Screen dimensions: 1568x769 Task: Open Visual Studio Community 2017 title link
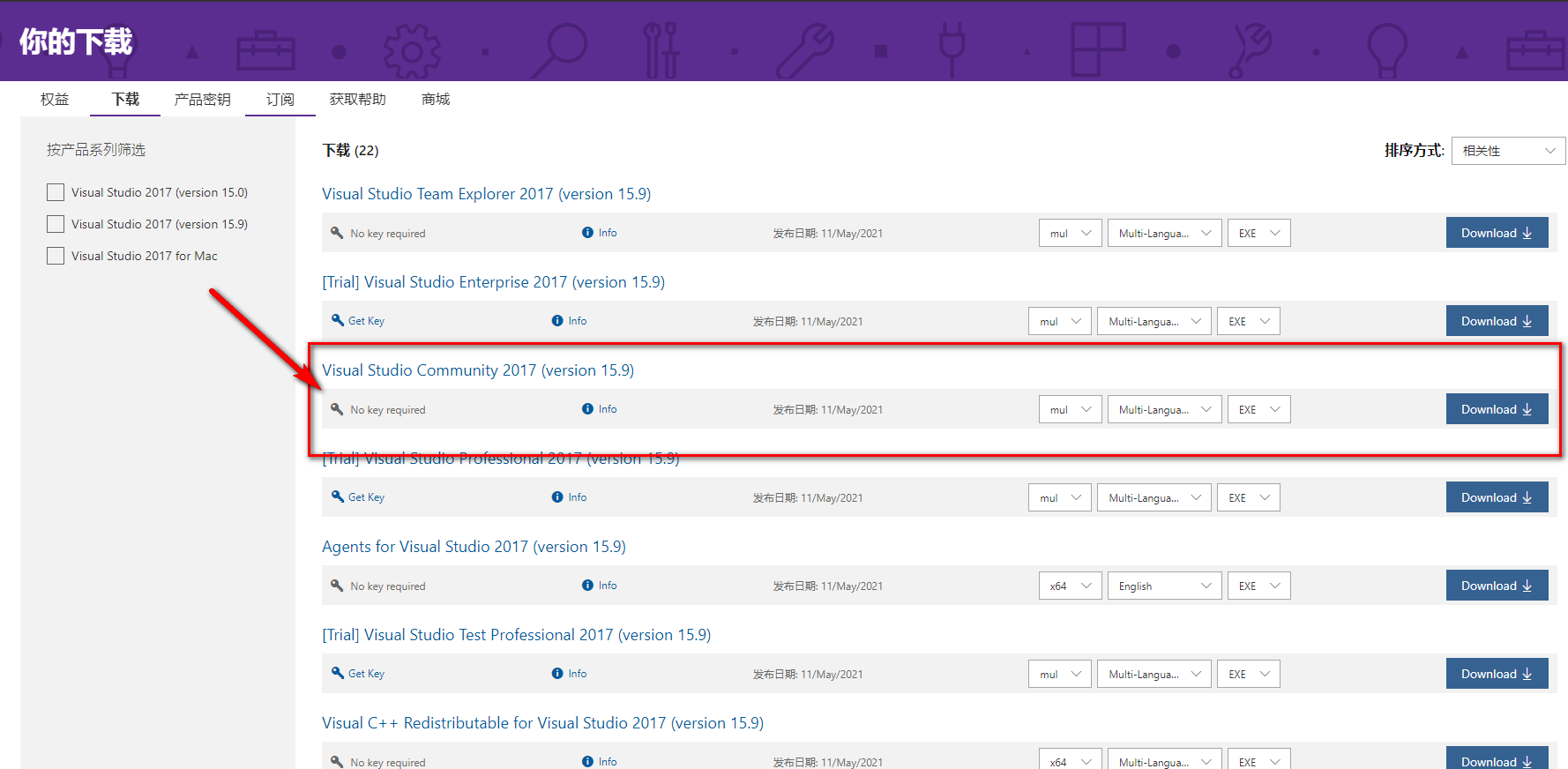[x=478, y=370]
